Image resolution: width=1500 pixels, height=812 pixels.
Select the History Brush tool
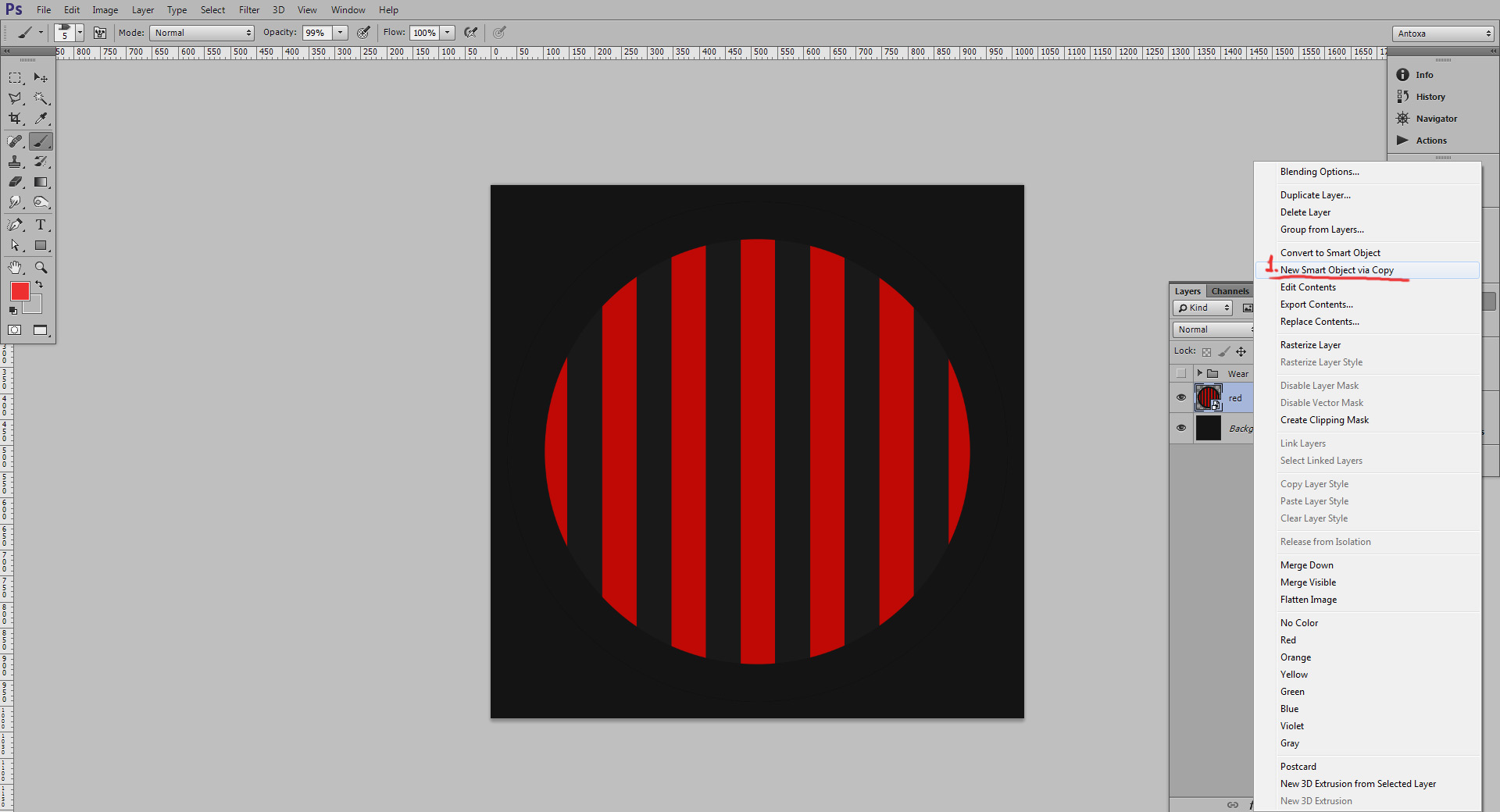41,162
